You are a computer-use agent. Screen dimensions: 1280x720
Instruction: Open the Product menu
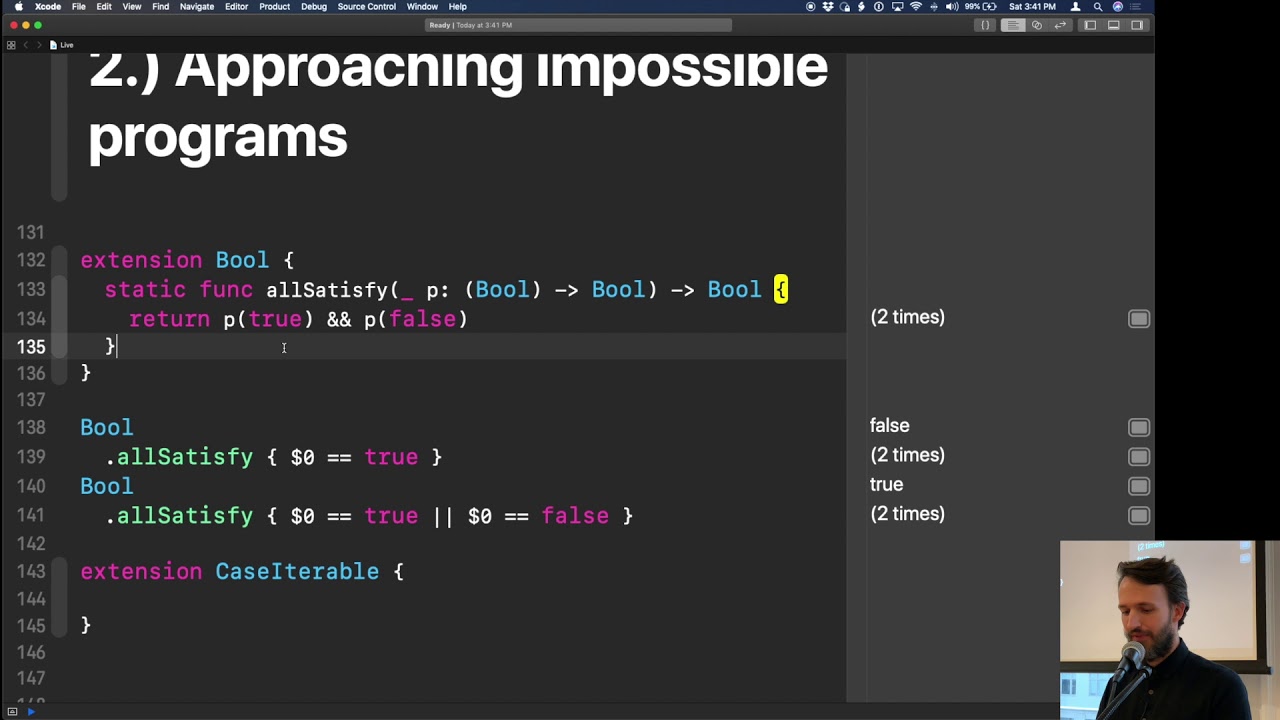274,6
